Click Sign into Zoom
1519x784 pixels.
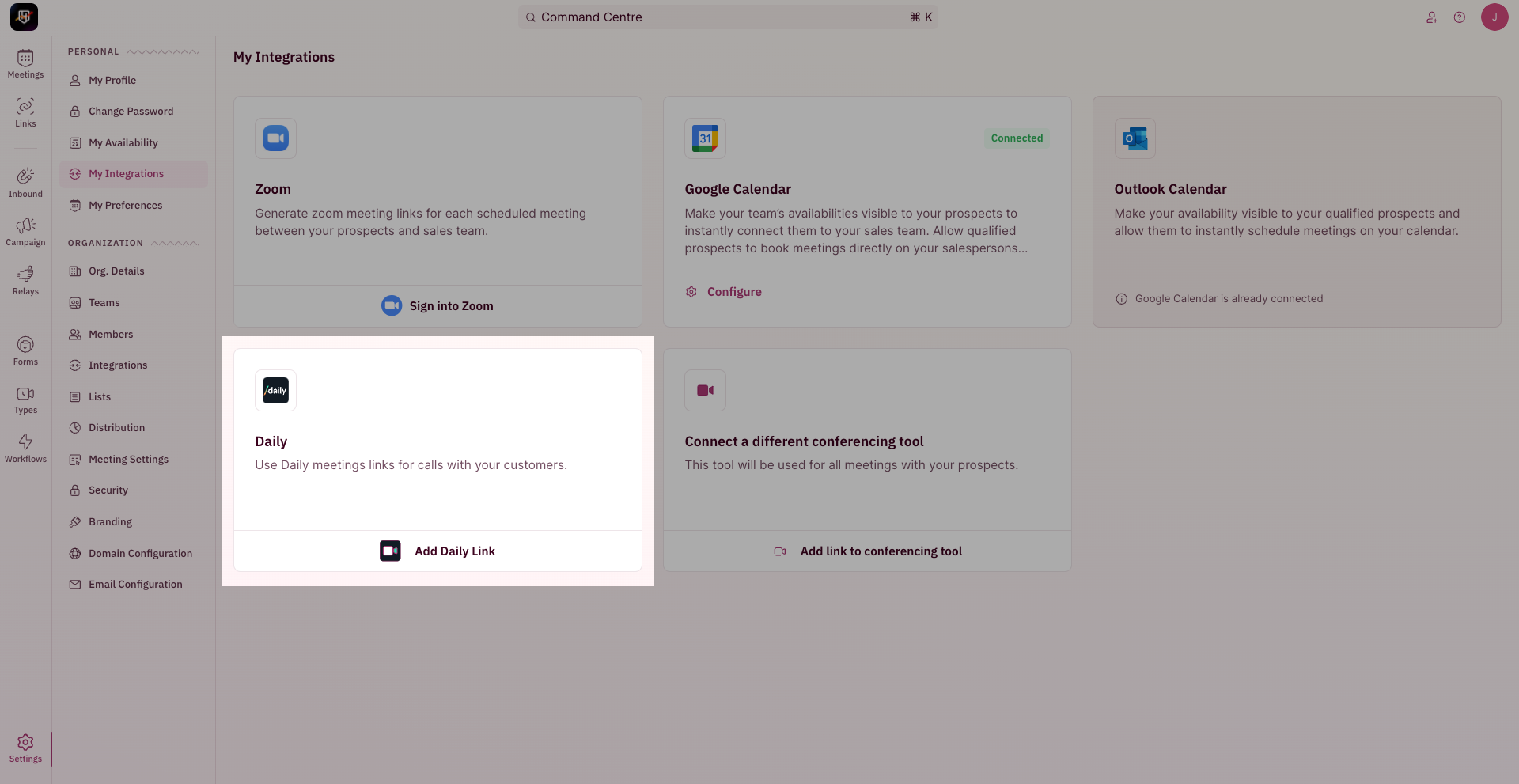click(438, 305)
